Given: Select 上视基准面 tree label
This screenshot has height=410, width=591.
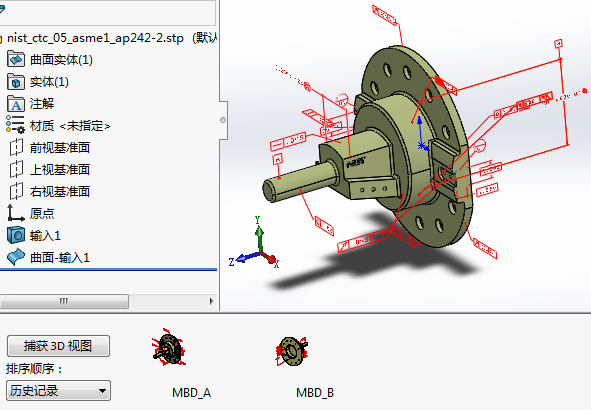Looking at the screenshot, I should (60, 170).
